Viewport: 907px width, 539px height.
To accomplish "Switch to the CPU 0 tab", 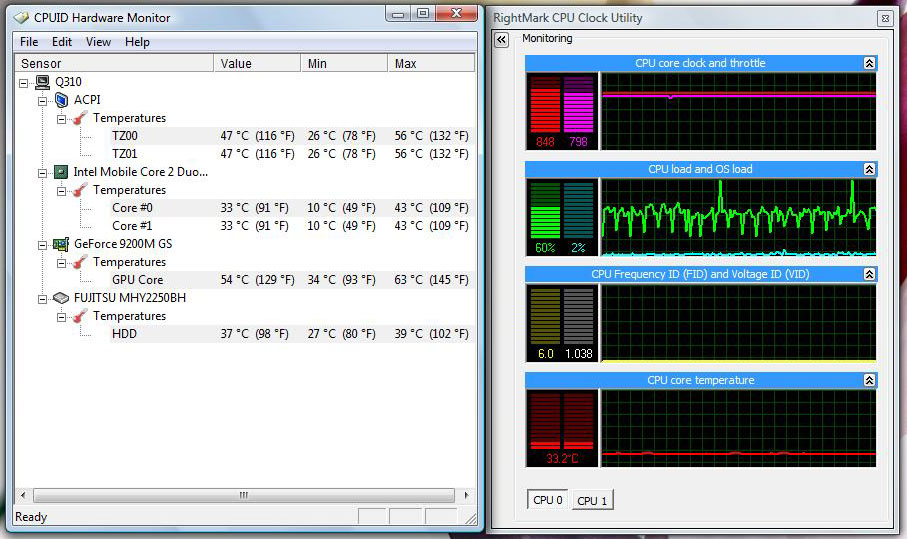I will click(x=547, y=500).
